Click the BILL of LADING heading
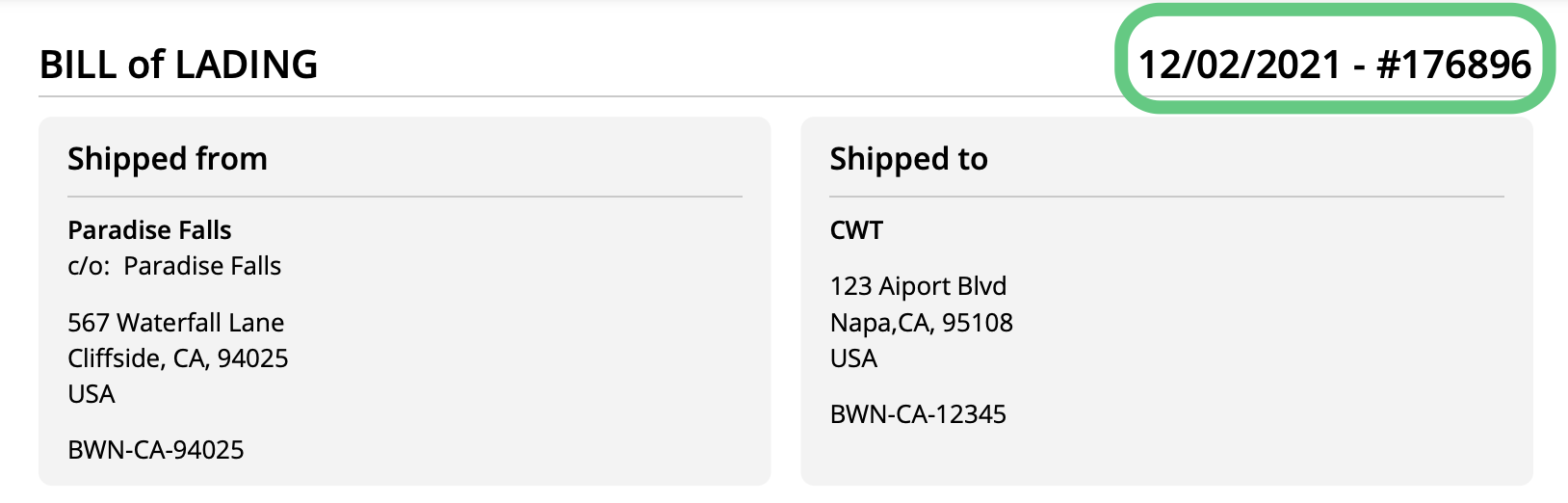The height and width of the screenshot is (503, 1568). (178, 65)
